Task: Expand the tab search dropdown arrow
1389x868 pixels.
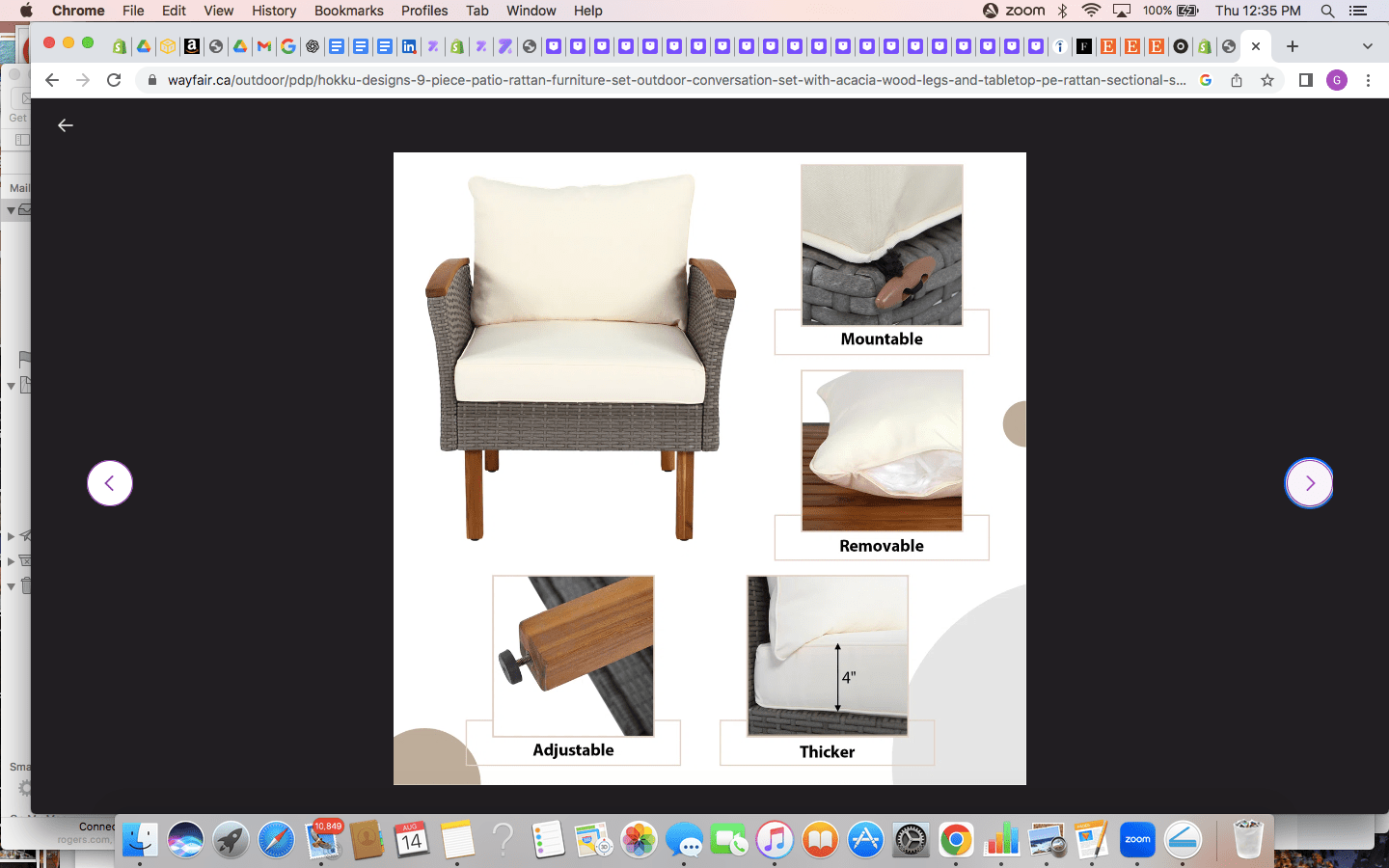Action: [x=1367, y=46]
